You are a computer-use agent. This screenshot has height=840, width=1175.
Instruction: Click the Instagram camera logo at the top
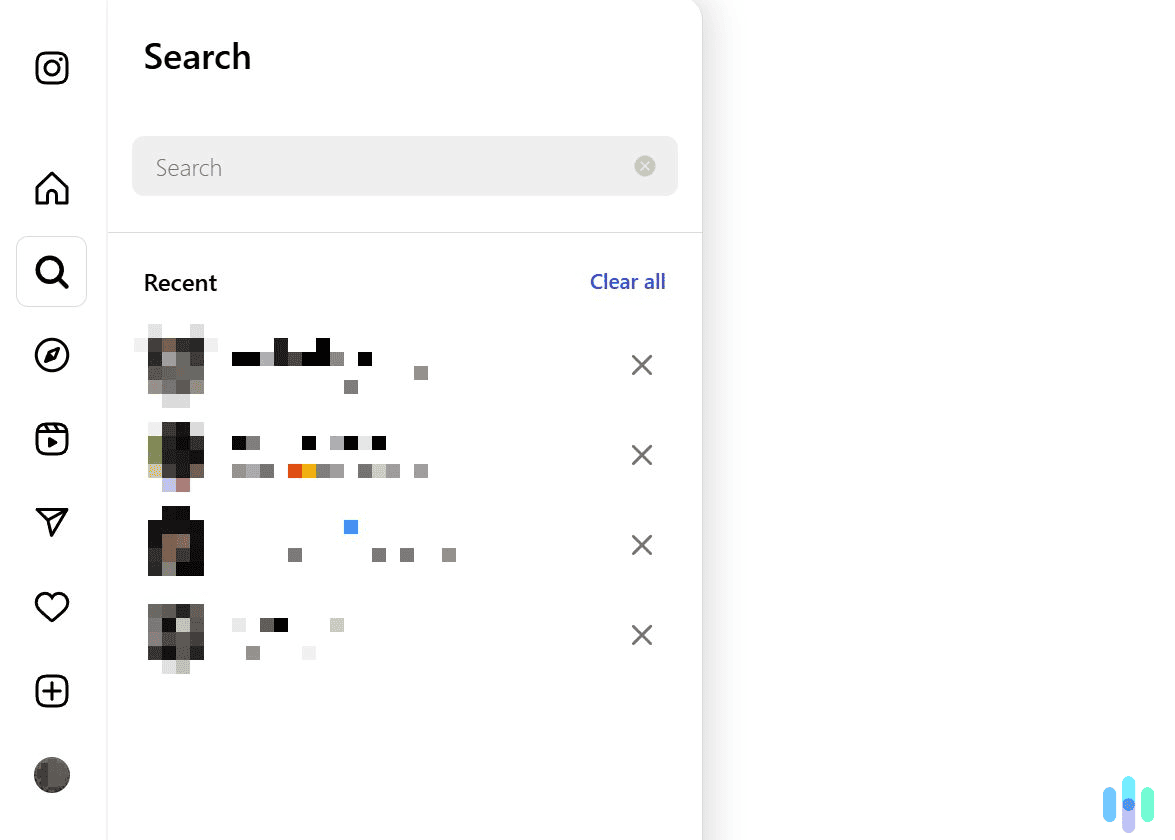point(51,68)
